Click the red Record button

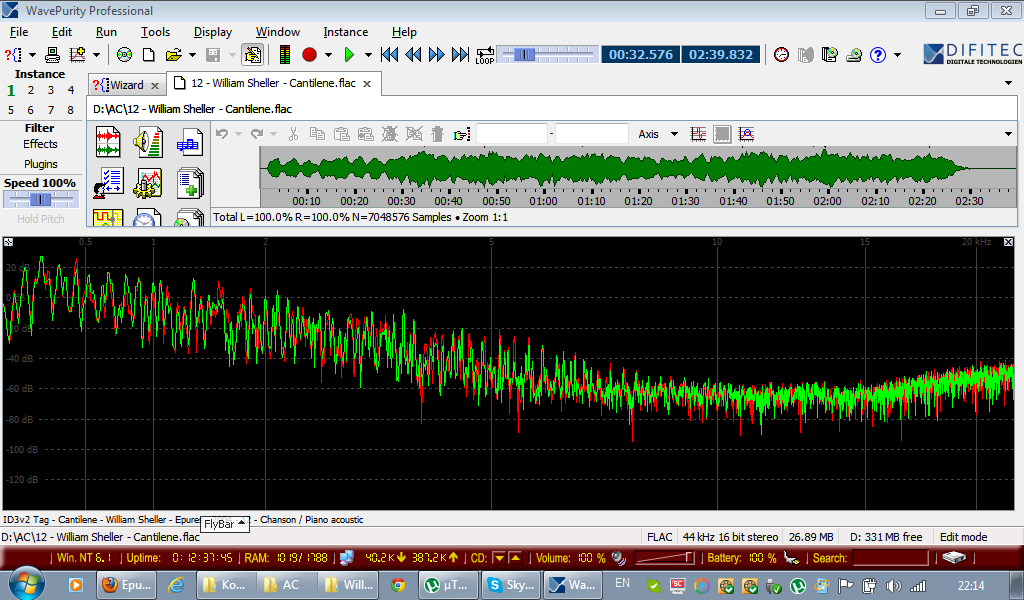click(x=309, y=54)
